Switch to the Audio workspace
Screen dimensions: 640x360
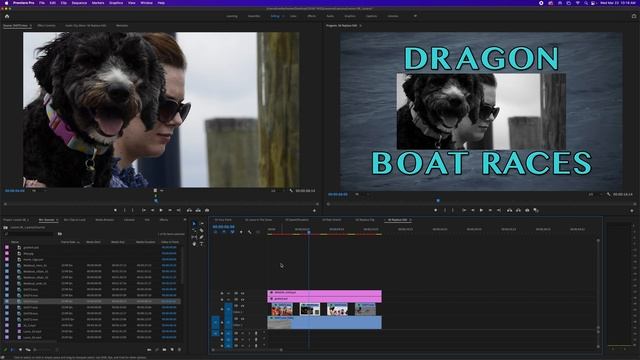(x=330, y=16)
